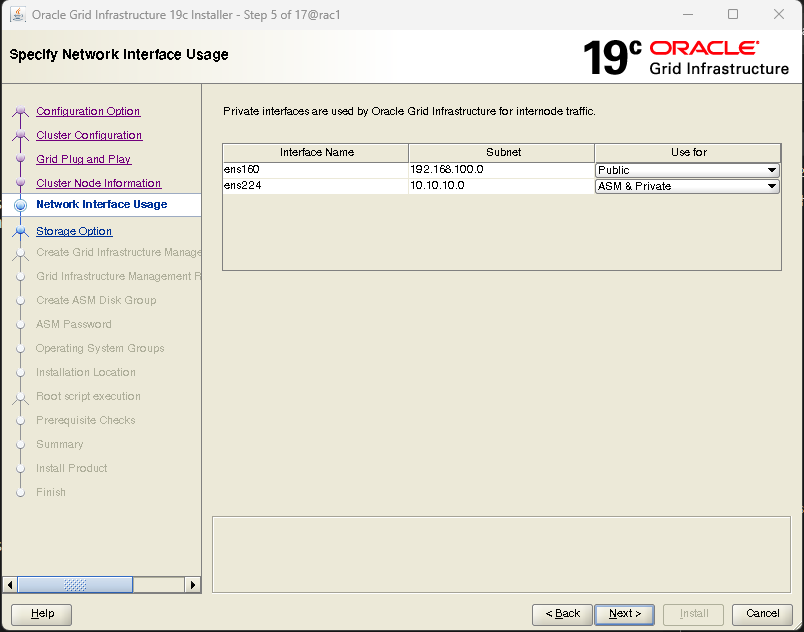Image resolution: width=804 pixels, height=632 pixels.
Task: Select the 192.168.100.0 subnet cell
Action: click(x=502, y=170)
